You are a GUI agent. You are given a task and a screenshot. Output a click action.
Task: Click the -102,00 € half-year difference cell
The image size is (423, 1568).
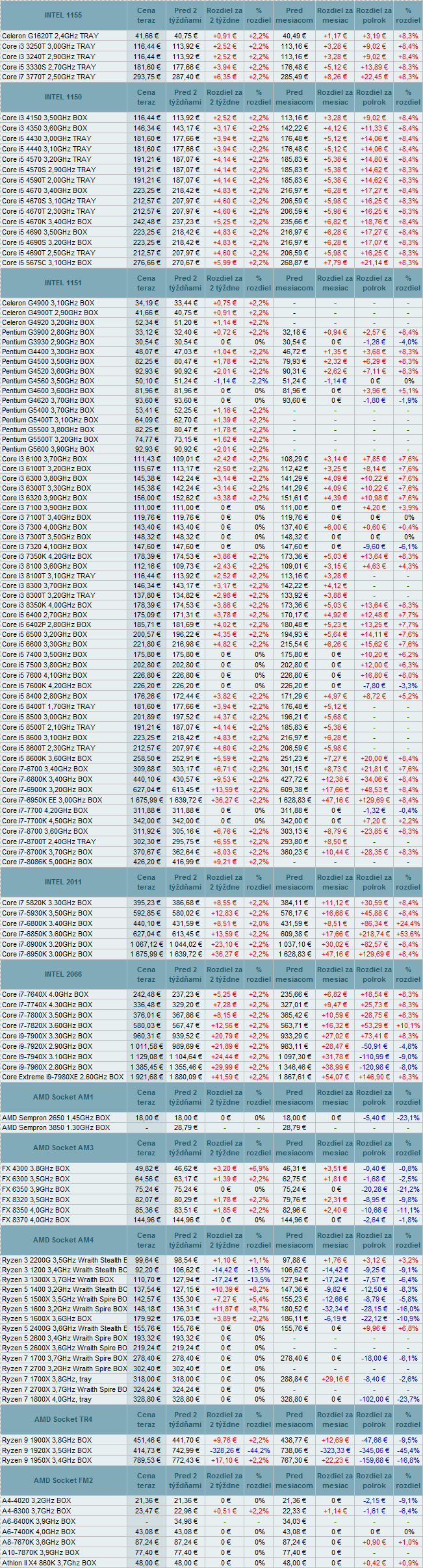pos(374,1399)
